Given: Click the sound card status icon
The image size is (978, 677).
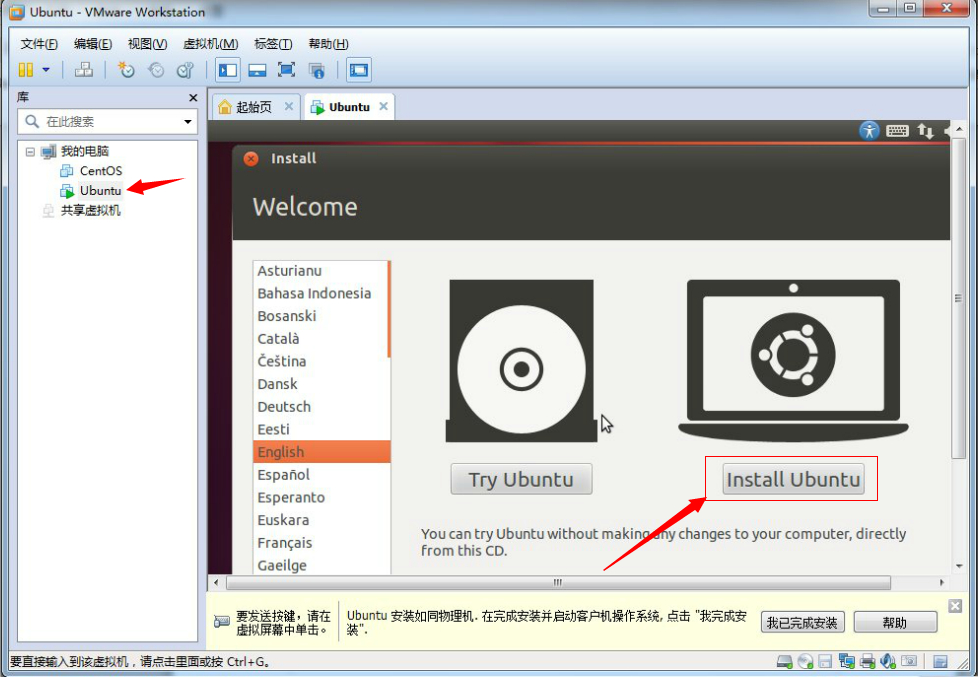Looking at the screenshot, I should [x=888, y=661].
